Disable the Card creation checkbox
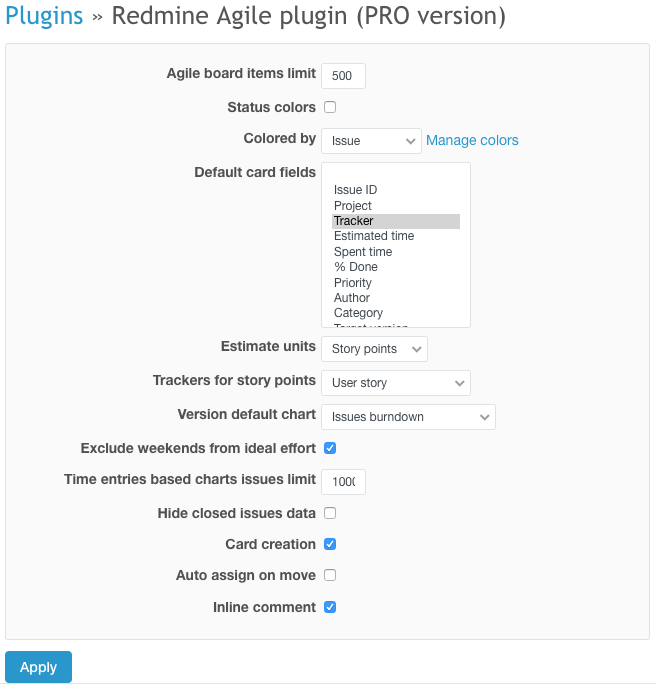Image resolution: width=656 pixels, height=684 pixels. (330, 544)
